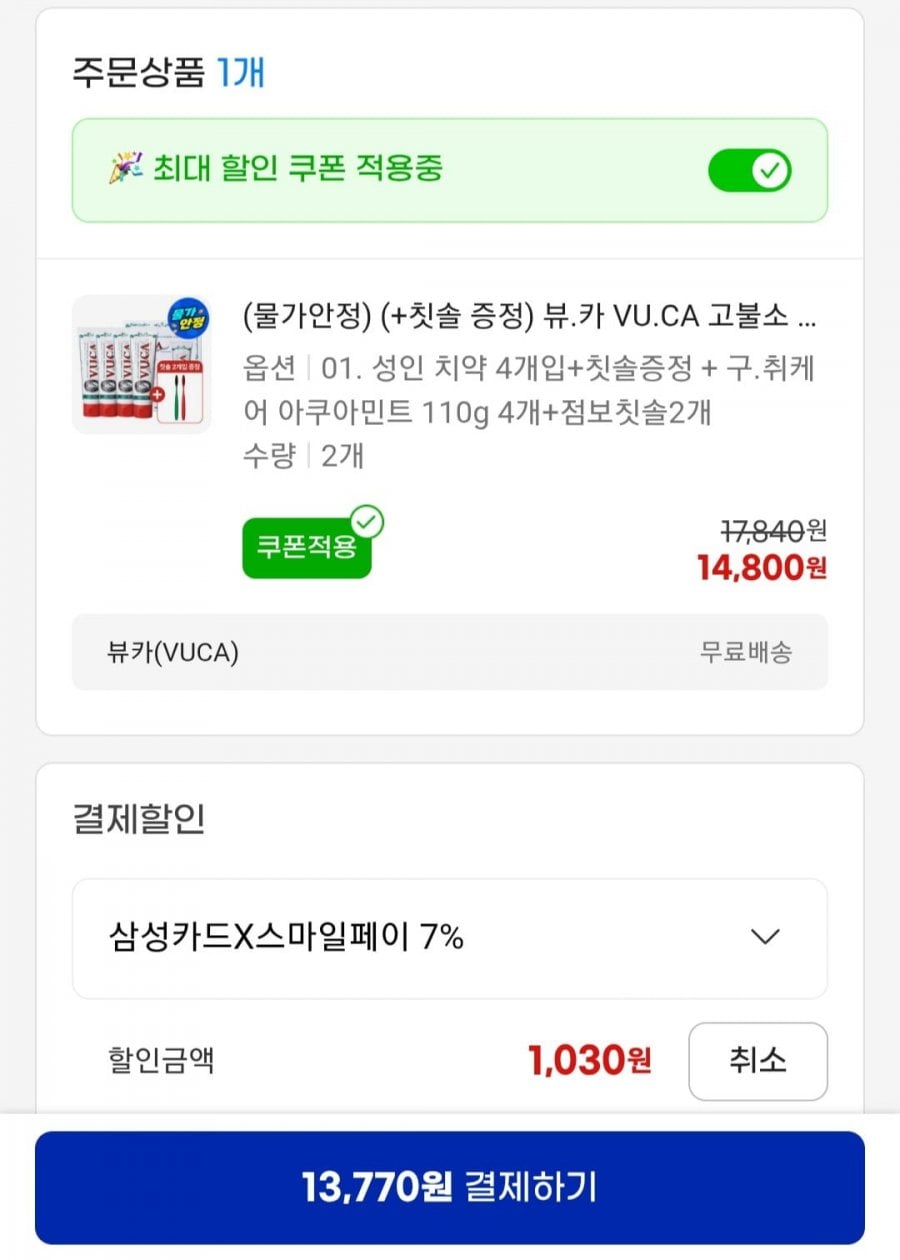Expand the payment discount chevron arrow
This screenshot has height=1260, width=900.
[x=765, y=937]
